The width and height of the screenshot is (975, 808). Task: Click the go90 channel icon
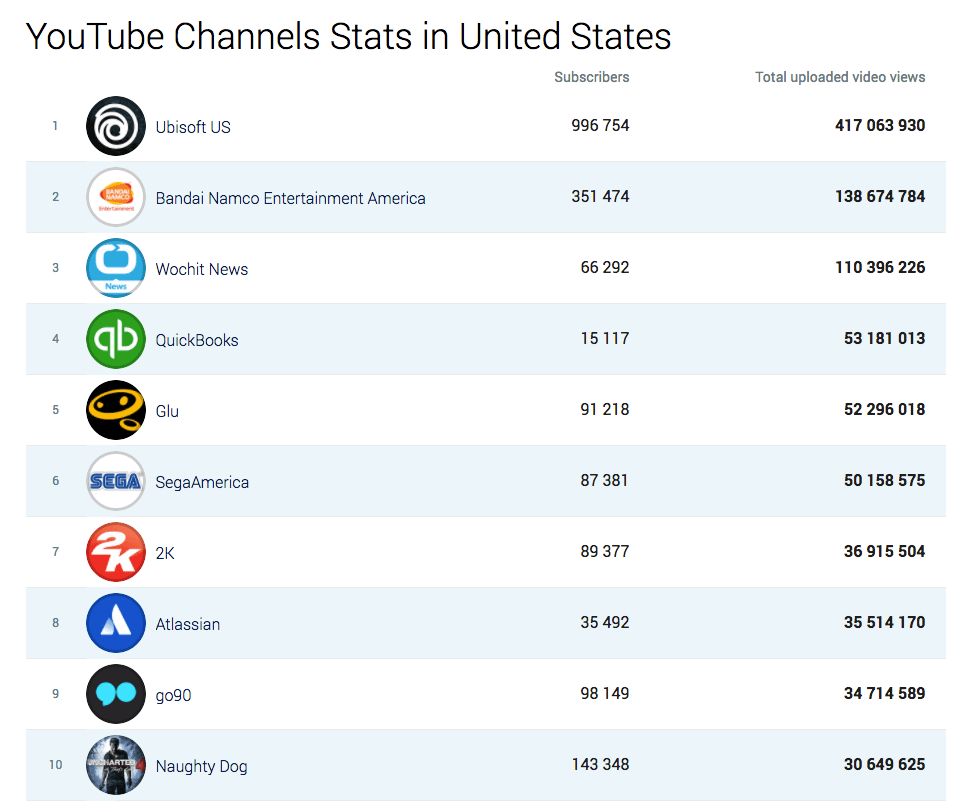point(116,694)
